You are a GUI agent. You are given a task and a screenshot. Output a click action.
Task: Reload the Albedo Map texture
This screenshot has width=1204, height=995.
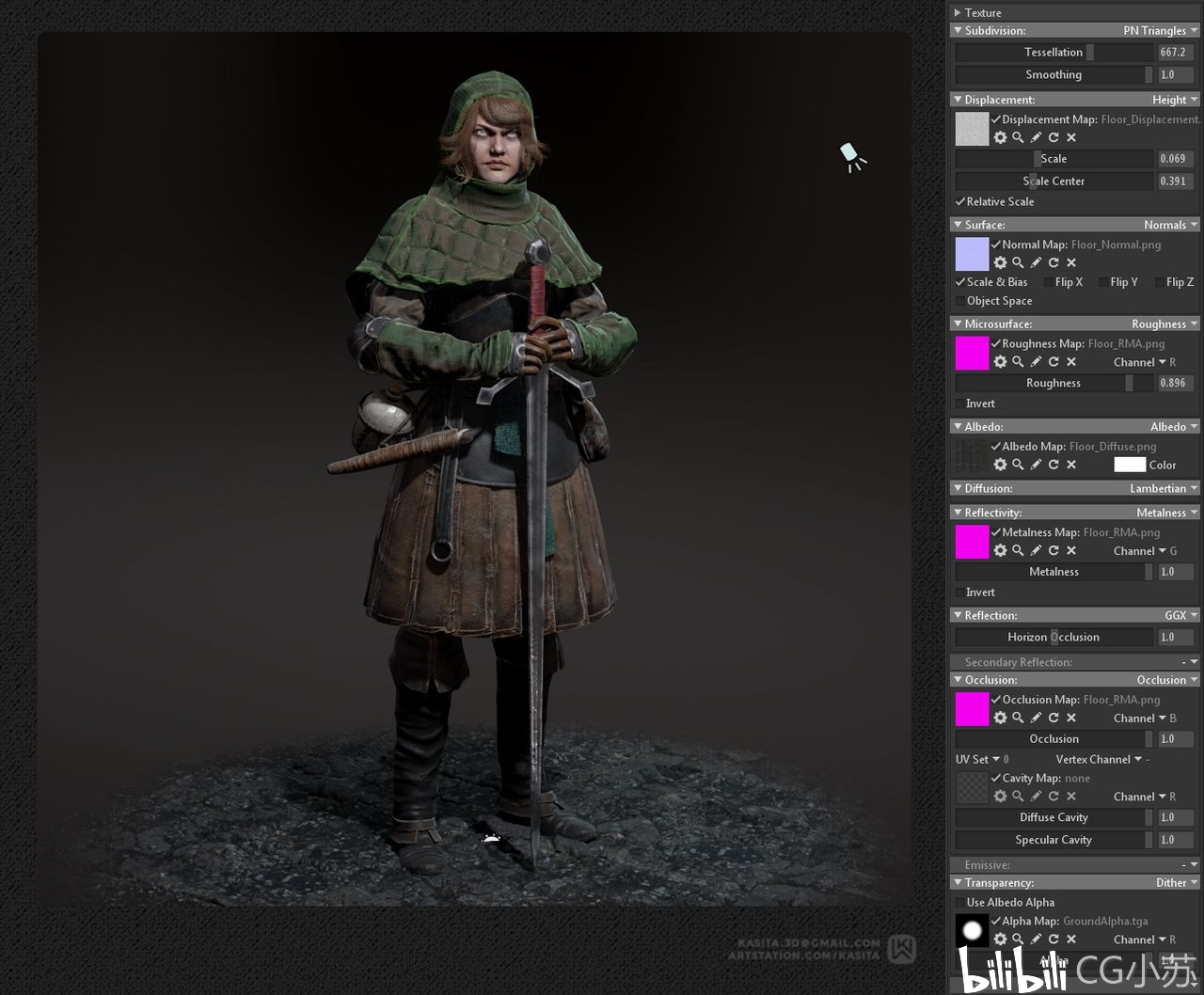1053,465
